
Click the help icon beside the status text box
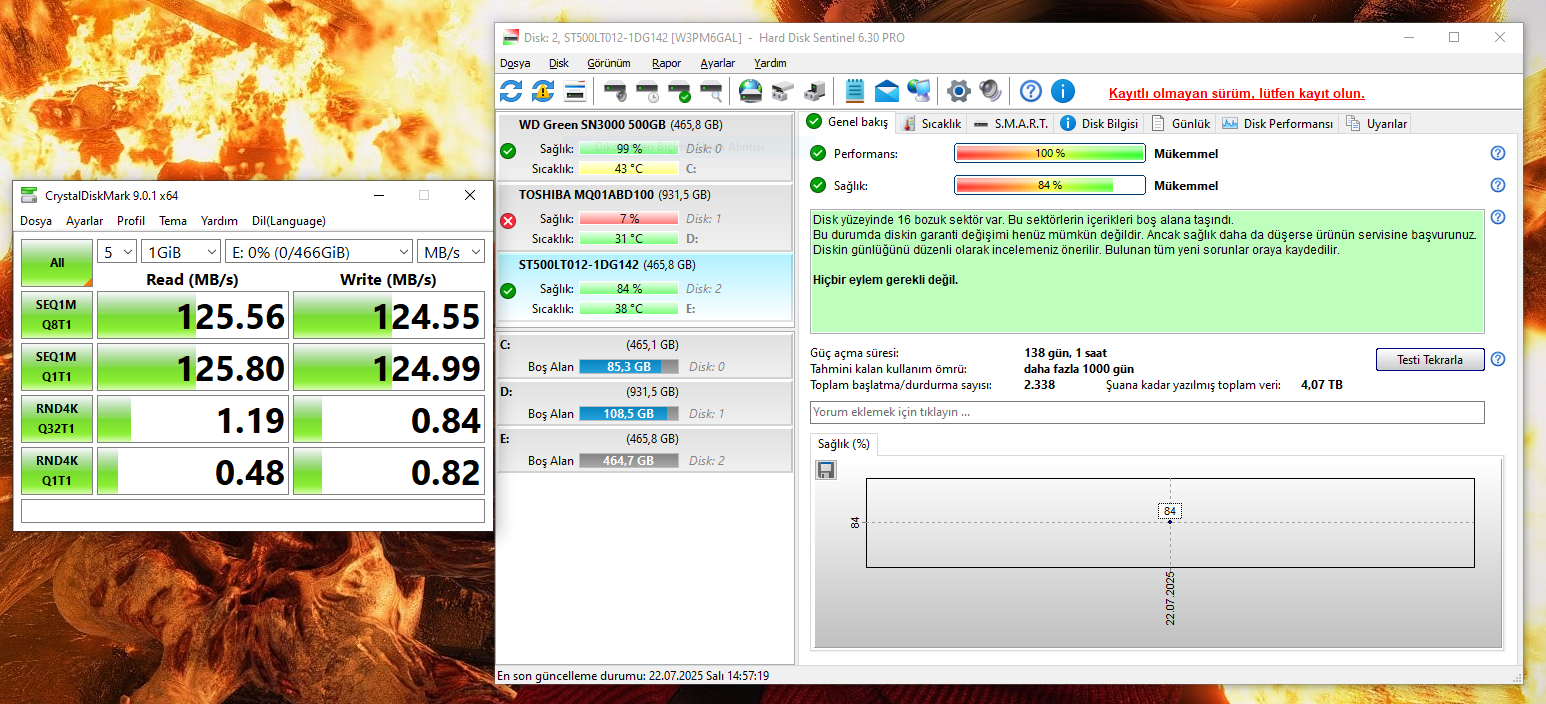click(1498, 217)
